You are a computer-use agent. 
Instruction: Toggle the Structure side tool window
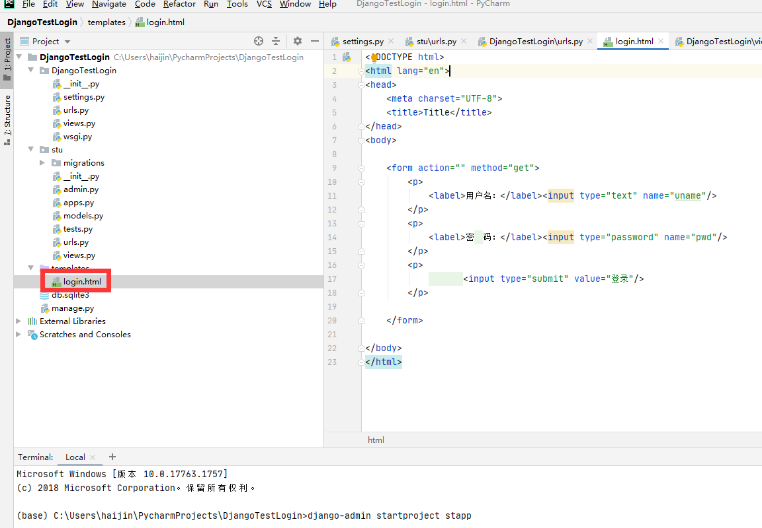point(7,121)
